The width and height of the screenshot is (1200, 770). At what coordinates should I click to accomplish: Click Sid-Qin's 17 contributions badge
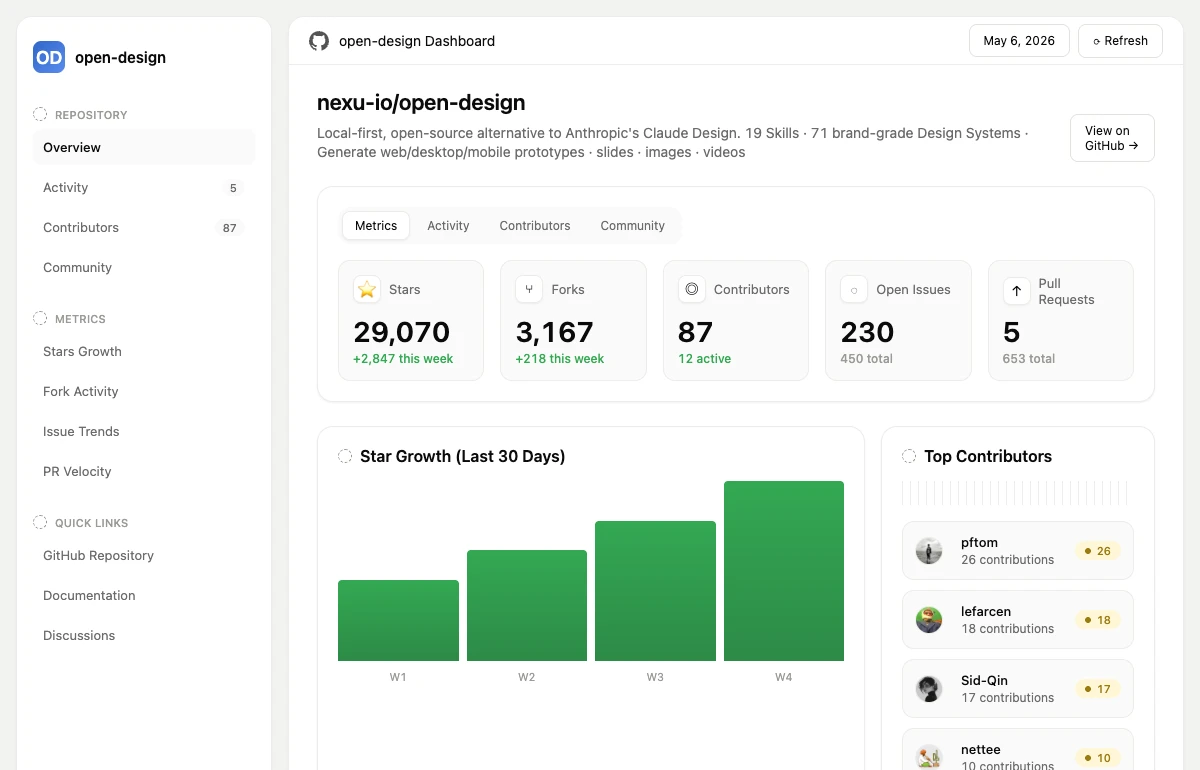1098,689
